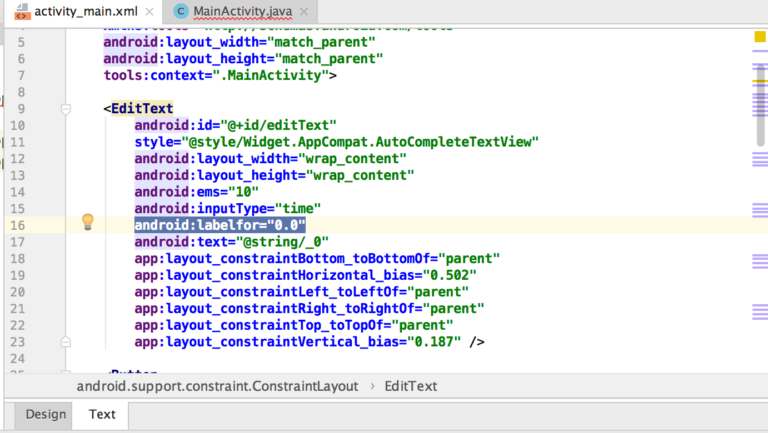Click the MainActivity.java class icon
The width and height of the screenshot is (768, 433).
[x=181, y=11]
